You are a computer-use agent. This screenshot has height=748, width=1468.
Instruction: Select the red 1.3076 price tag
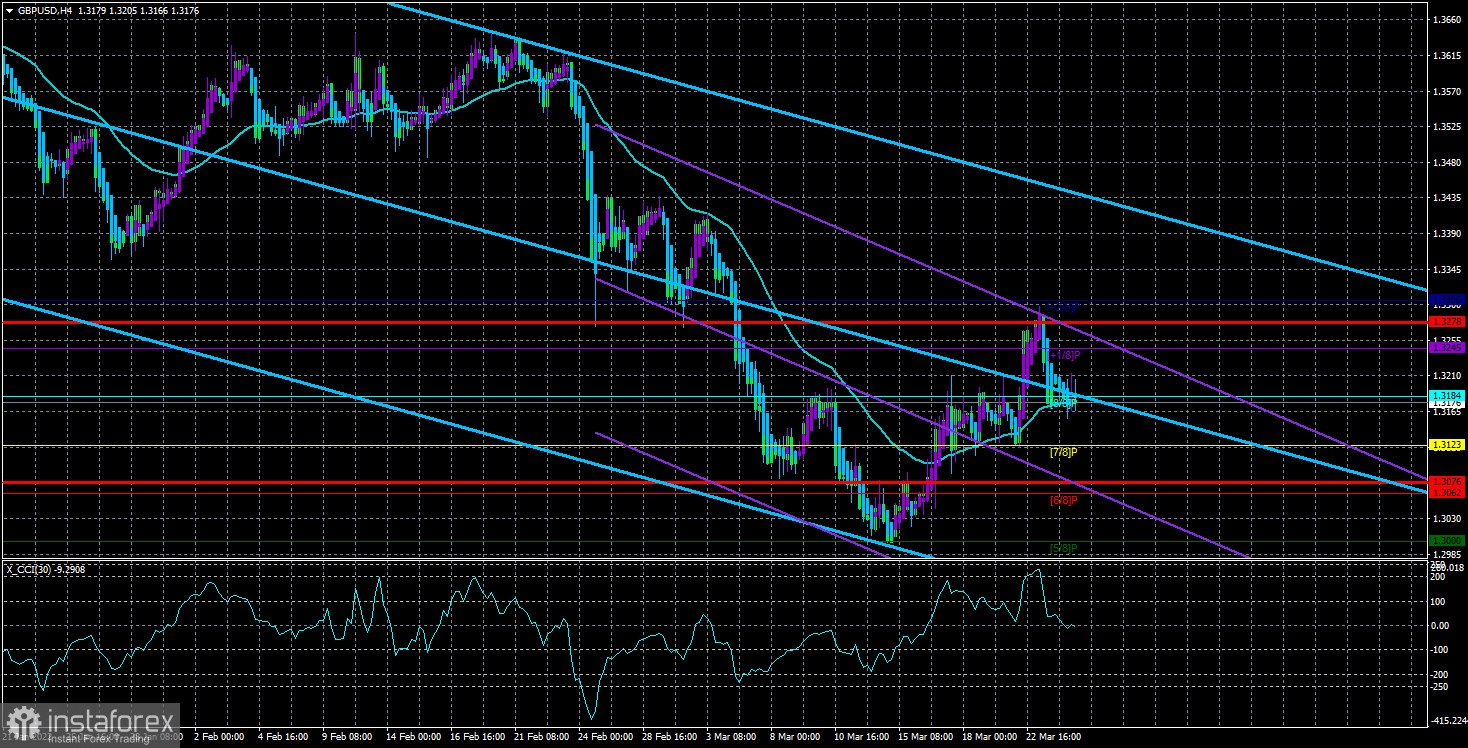click(x=1448, y=482)
